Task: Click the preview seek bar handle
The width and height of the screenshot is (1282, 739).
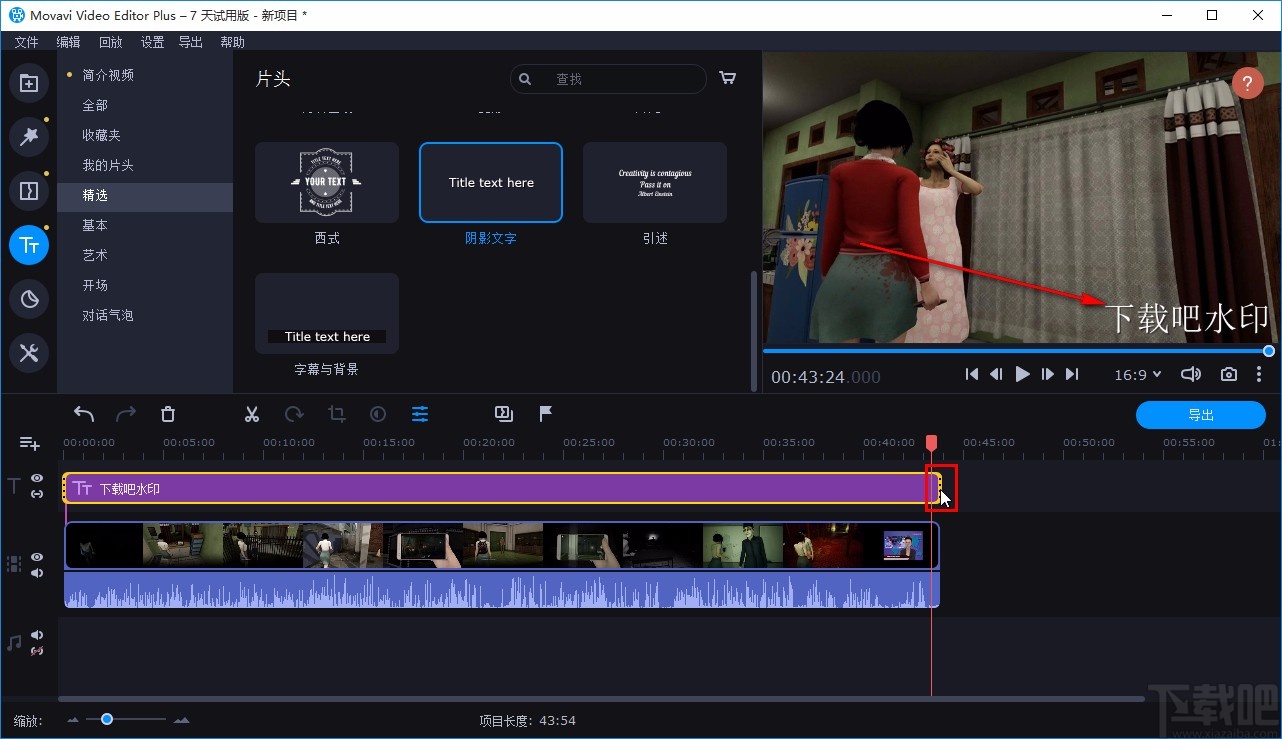Action: 1269,351
